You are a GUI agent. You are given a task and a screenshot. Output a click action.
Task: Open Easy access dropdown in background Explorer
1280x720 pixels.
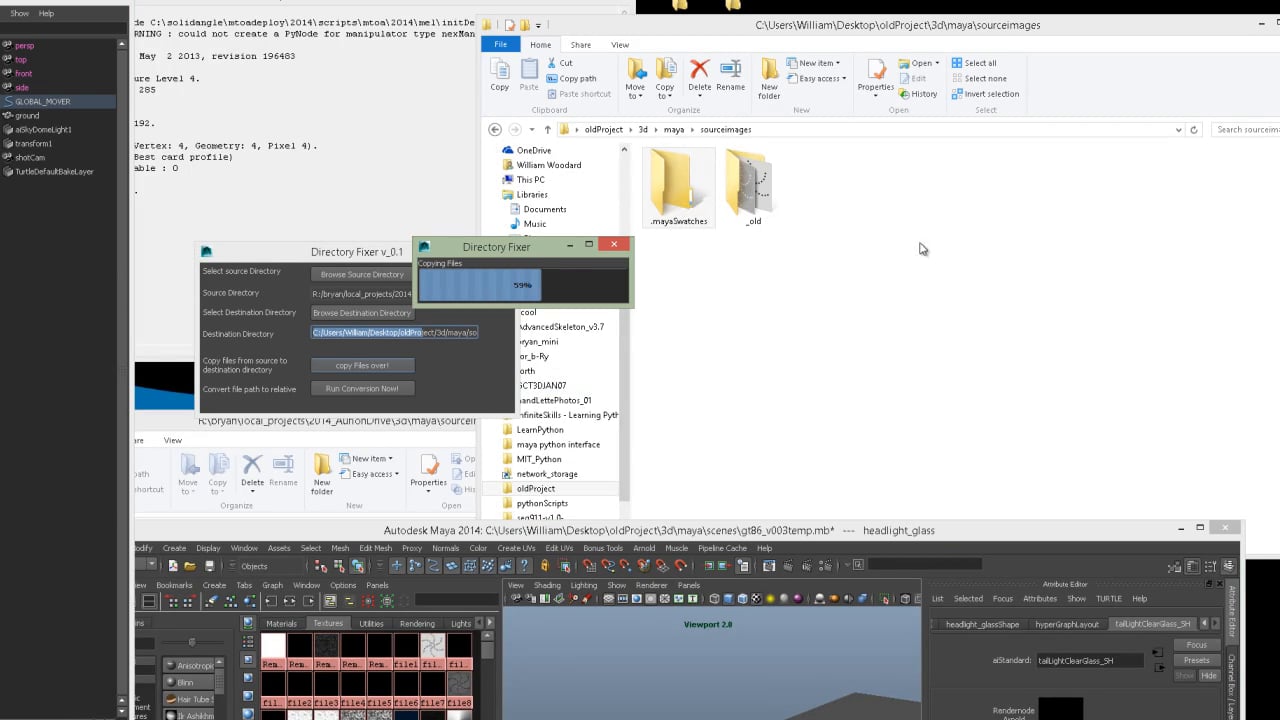pyautogui.click(x=368, y=474)
